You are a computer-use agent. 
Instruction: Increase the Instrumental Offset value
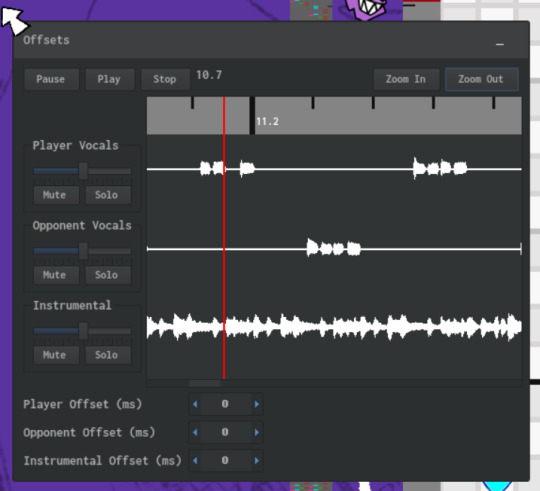click(257, 460)
